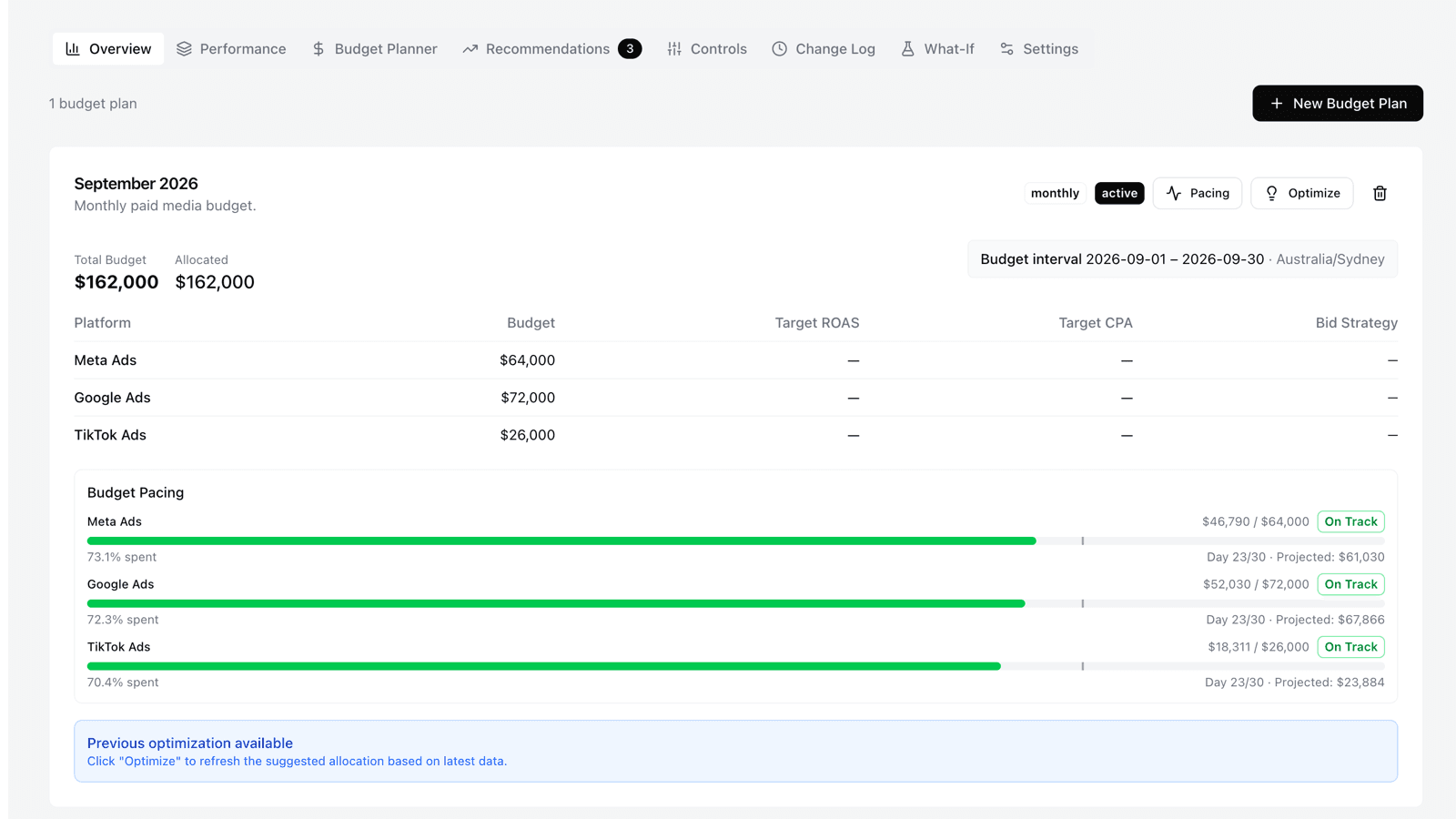Screen dimensions: 1456x819
Task: Click the Budget interval date range box
Action: click(x=1182, y=259)
